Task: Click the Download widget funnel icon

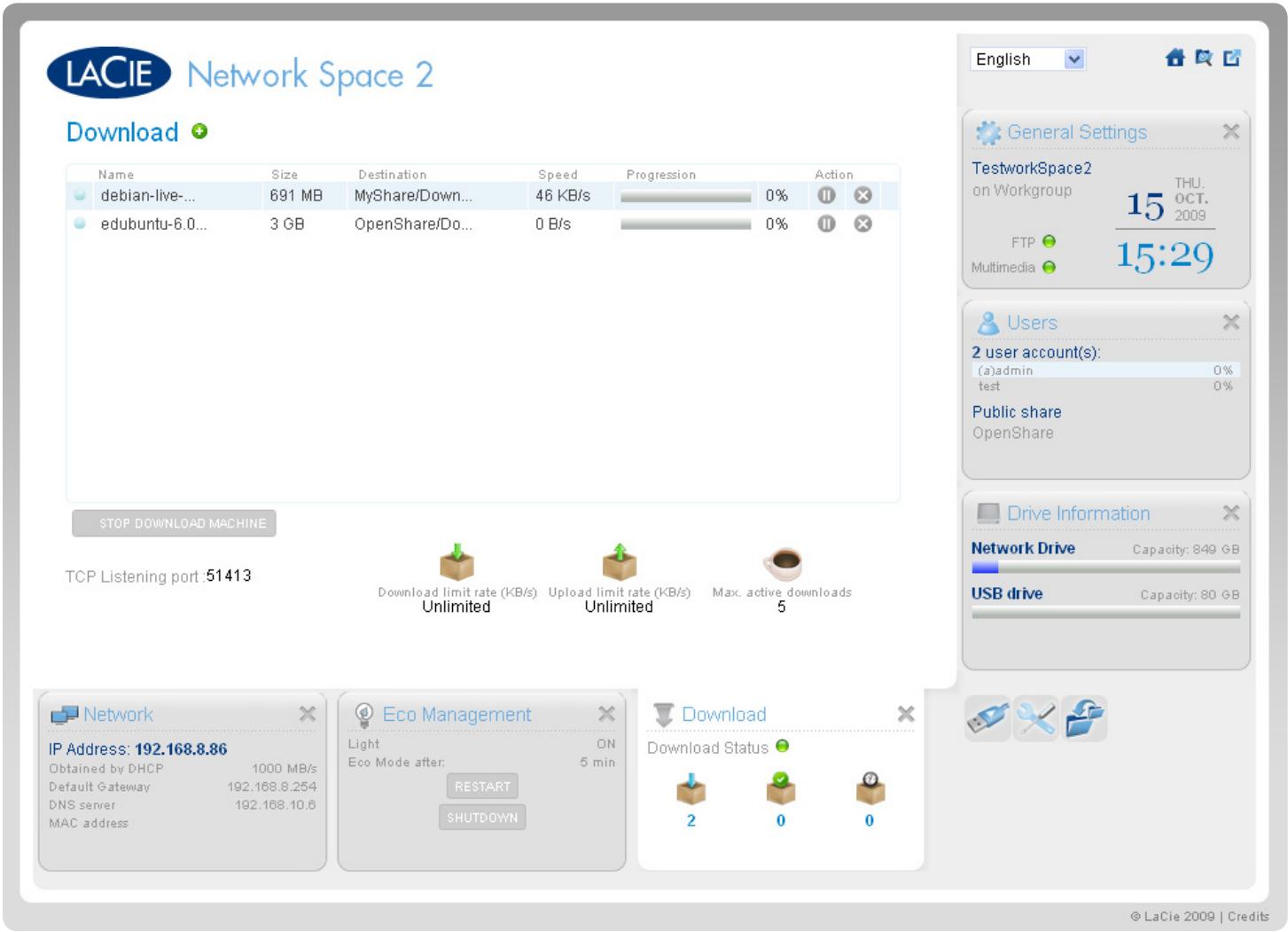Action: (664, 715)
